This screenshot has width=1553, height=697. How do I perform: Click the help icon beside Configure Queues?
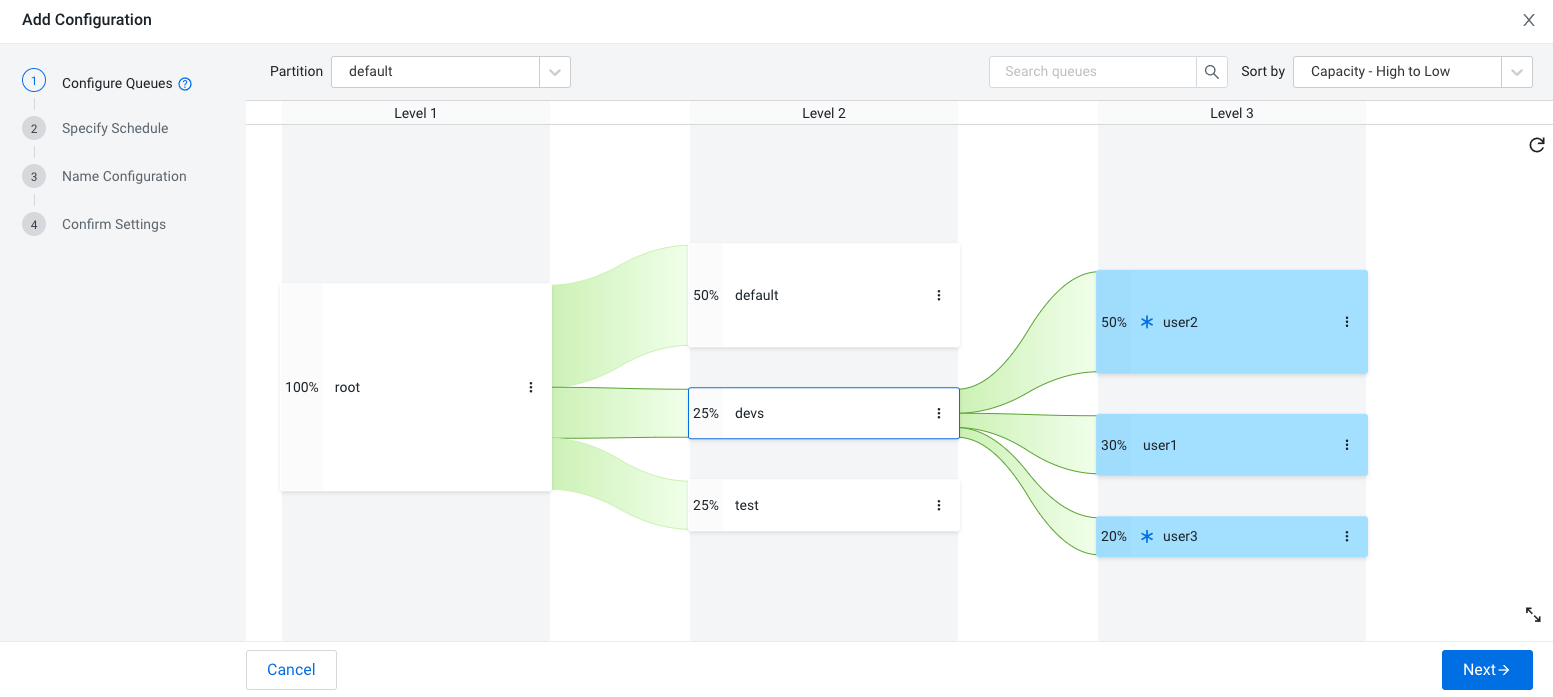(x=185, y=84)
